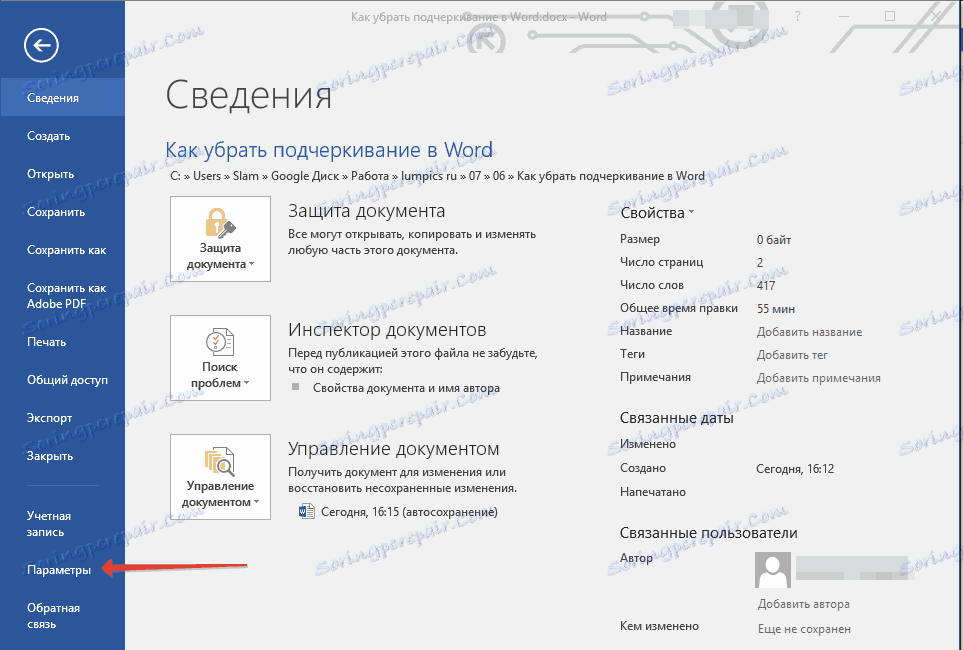Click the document title Как убрать подчеркивание в Word
This screenshot has width=963, height=650.
pyautogui.click(x=329, y=148)
